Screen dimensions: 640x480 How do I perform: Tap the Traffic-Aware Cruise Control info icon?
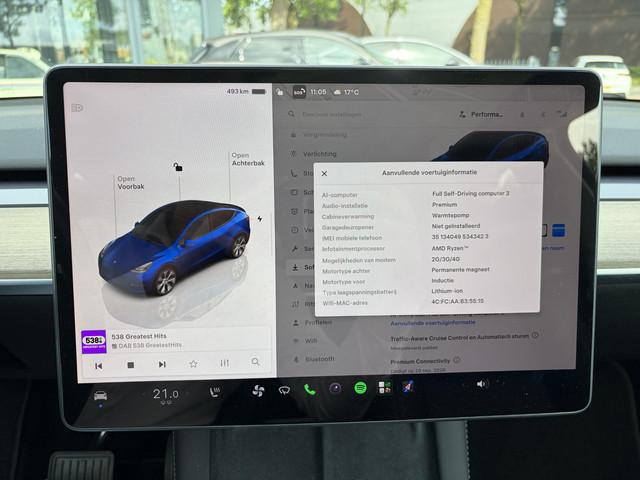tap(535, 335)
